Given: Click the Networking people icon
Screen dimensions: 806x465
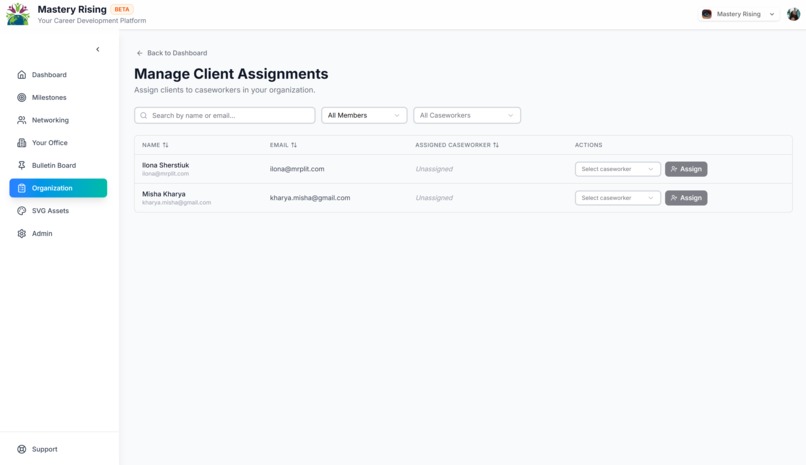Looking at the screenshot, I should point(22,120).
